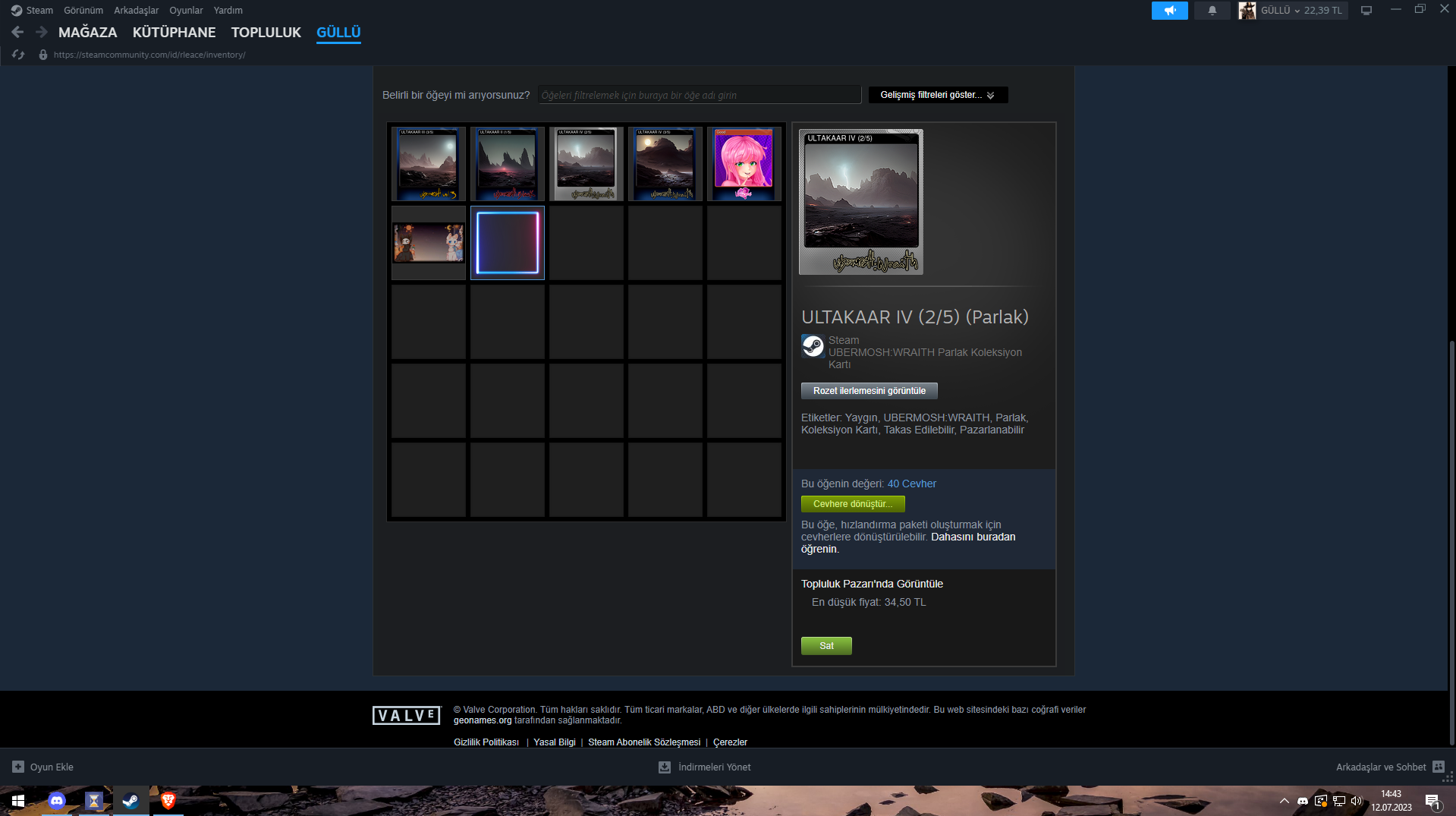Select the ULTAKAAR IV (3/5) card

click(x=665, y=164)
